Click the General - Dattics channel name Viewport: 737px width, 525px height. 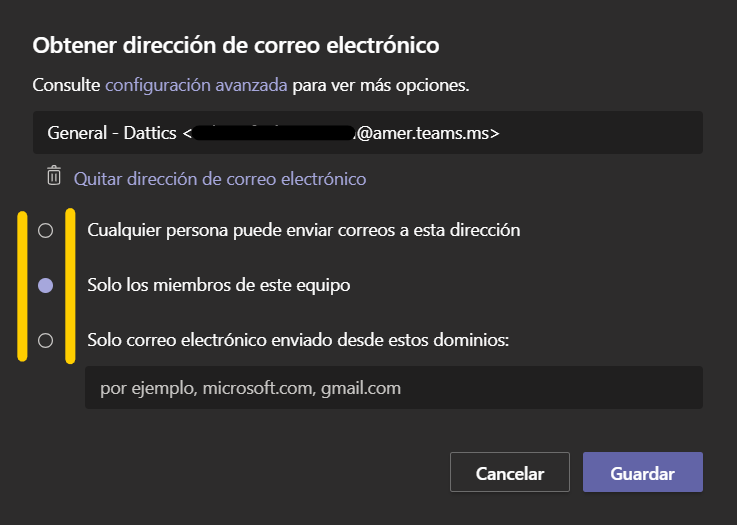[x=112, y=132]
